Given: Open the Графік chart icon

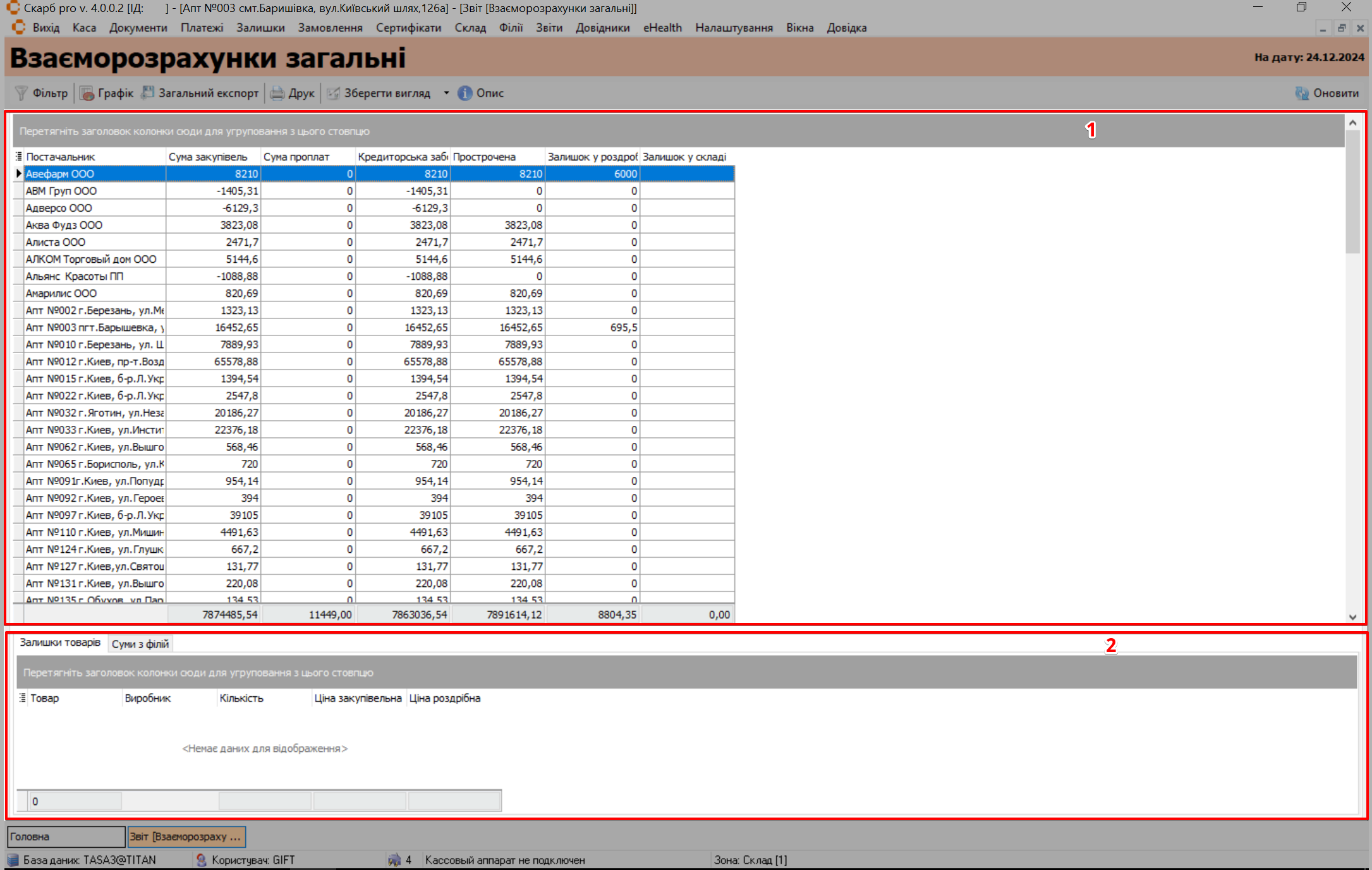Looking at the screenshot, I should pyautogui.click(x=87, y=94).
